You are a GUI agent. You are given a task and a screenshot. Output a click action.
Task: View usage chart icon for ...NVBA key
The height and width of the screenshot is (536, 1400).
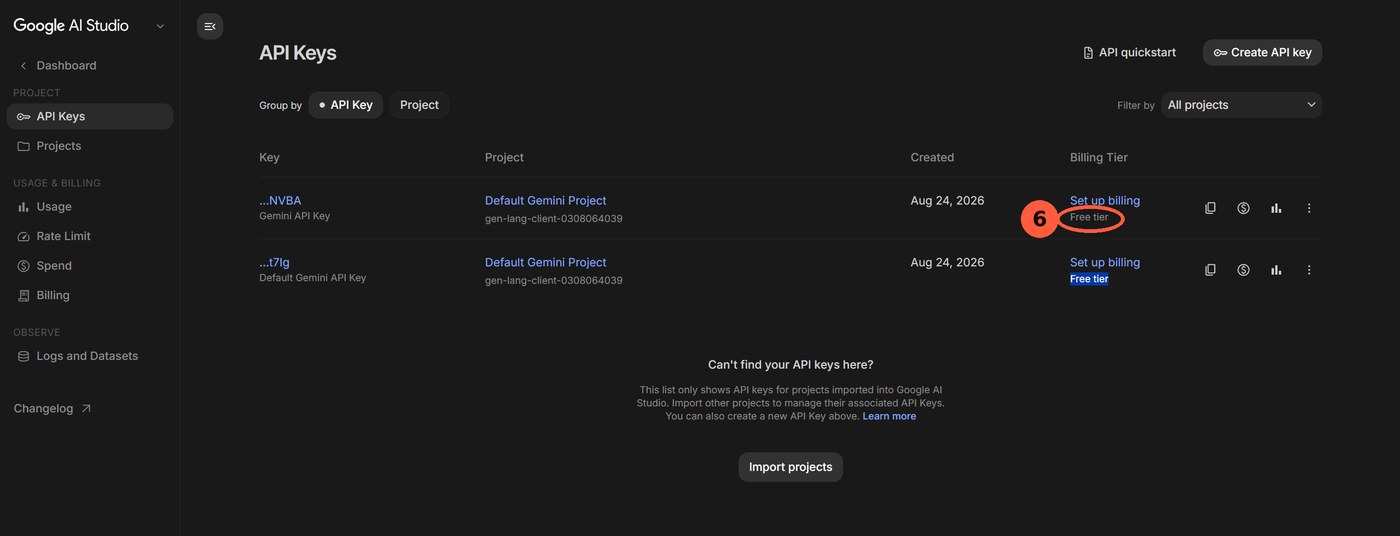1276,208
